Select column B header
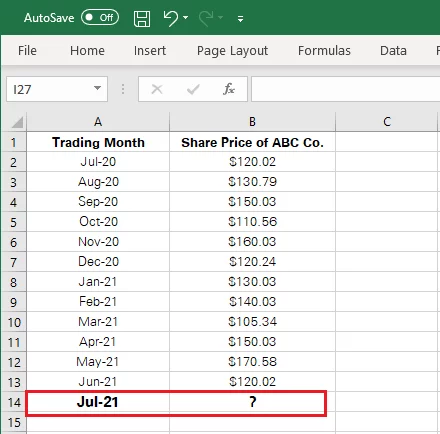Image resolution: width=440 pixels, height=434 pixels. click(x=252, y=122)
